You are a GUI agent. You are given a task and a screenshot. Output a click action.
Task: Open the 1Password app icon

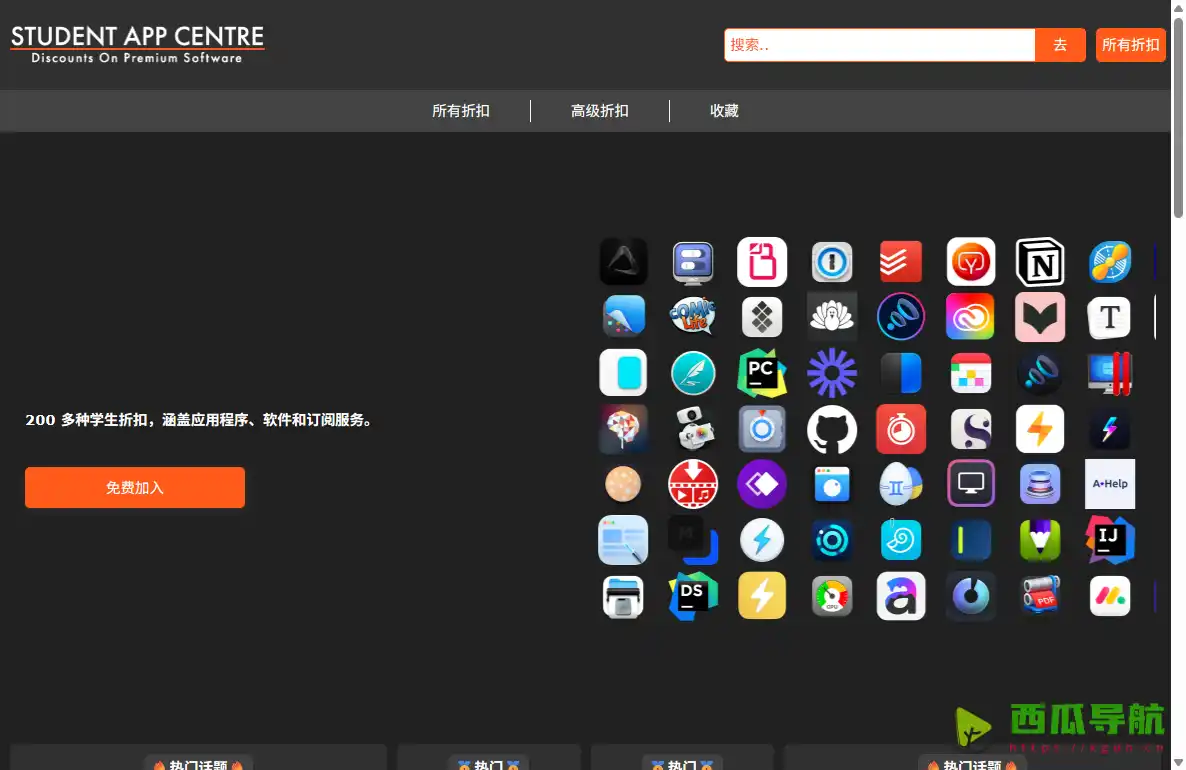tap(831, 262)
